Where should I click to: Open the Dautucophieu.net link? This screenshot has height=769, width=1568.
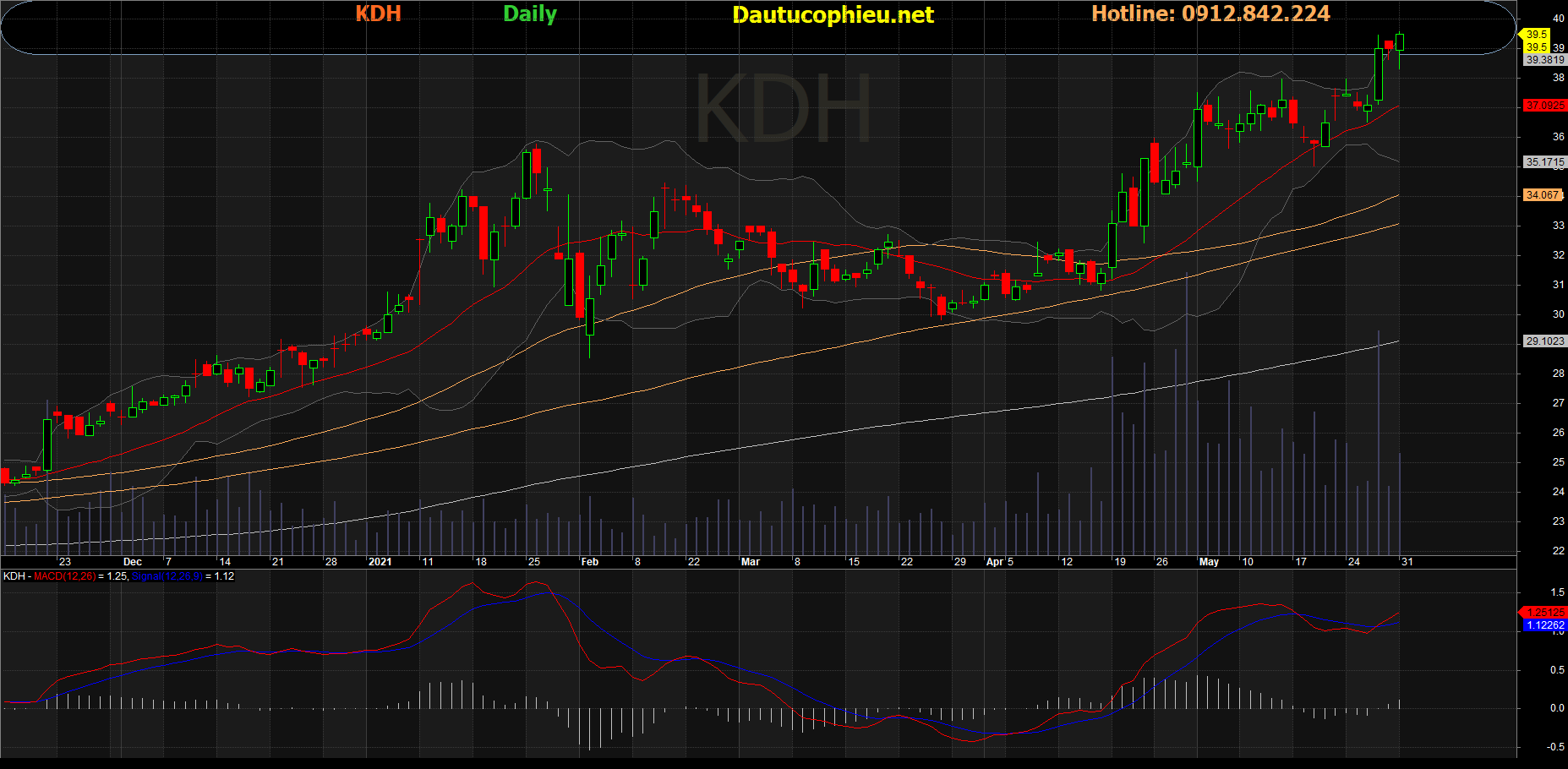click(x=833, y=14)
